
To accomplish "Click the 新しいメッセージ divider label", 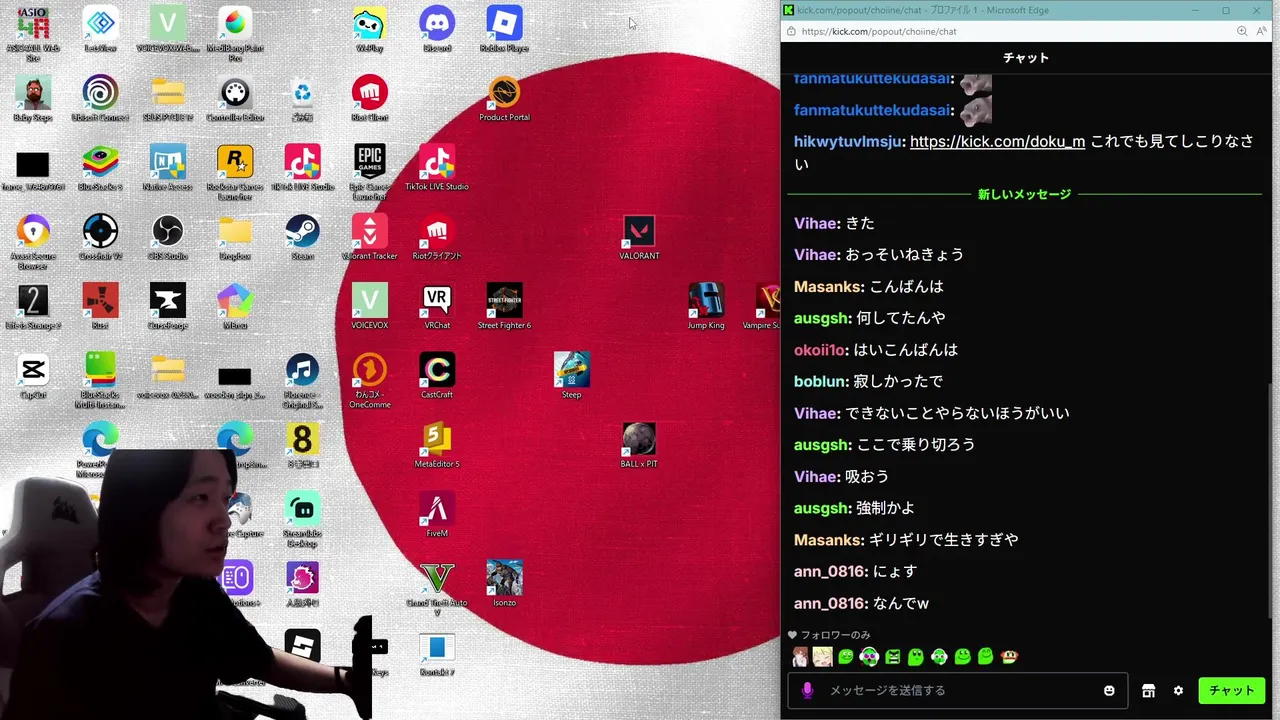I will 1024,194.
